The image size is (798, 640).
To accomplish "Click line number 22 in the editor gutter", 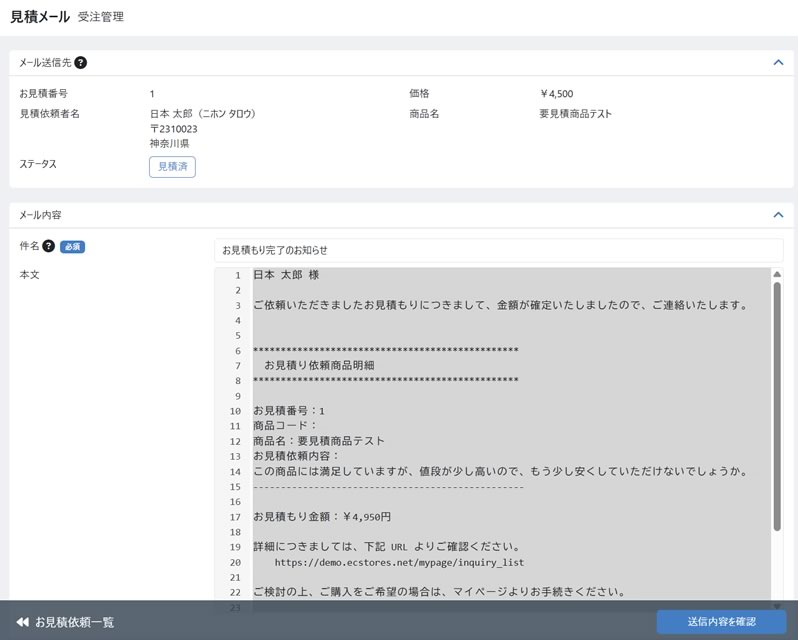I will tap(235, 592).
